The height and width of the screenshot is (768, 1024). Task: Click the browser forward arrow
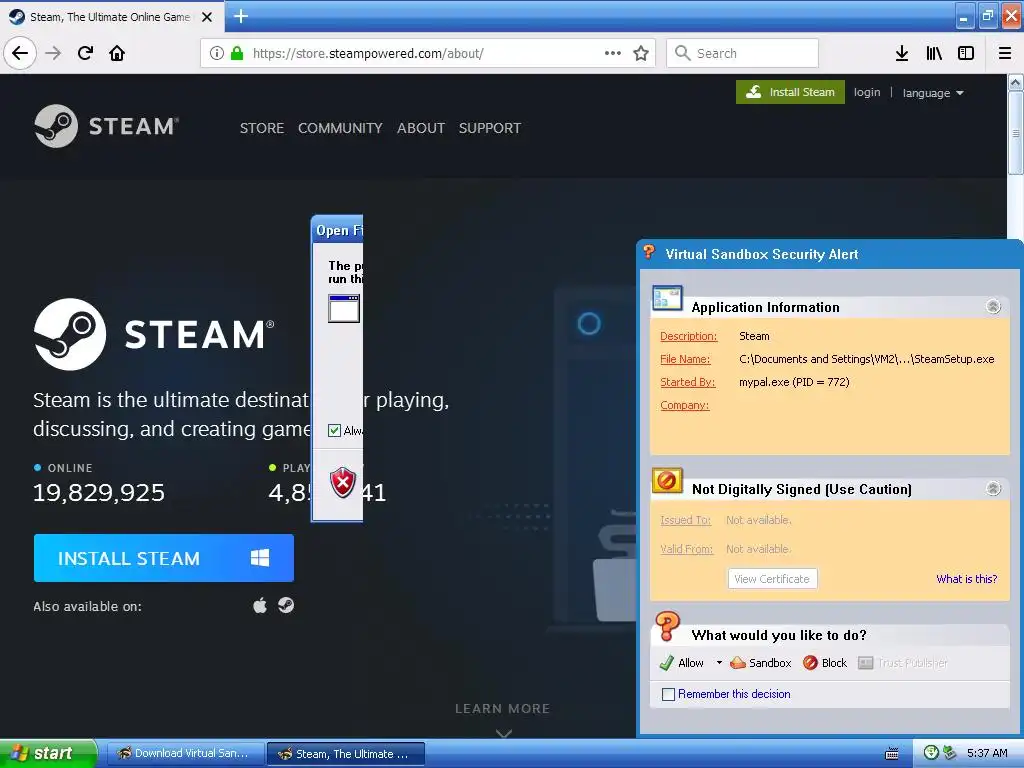tap(53, 53)
